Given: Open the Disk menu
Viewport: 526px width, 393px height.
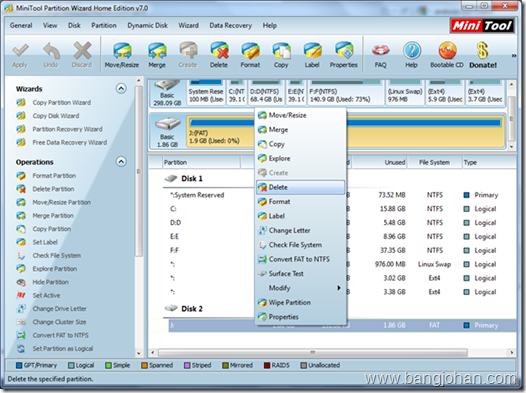Looking at the screenshot, I should pyautogui.click(x=74, y=25).
